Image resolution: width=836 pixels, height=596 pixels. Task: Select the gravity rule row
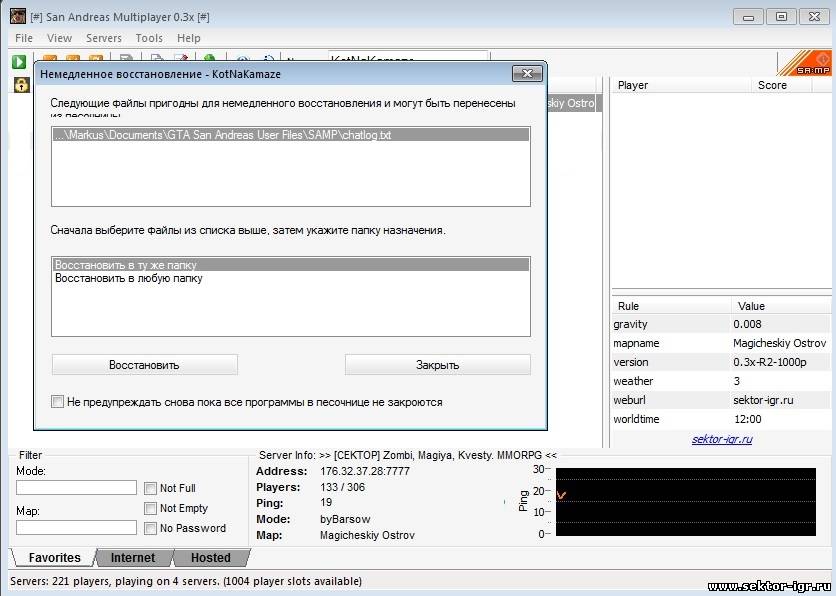[x=722, y=324]
